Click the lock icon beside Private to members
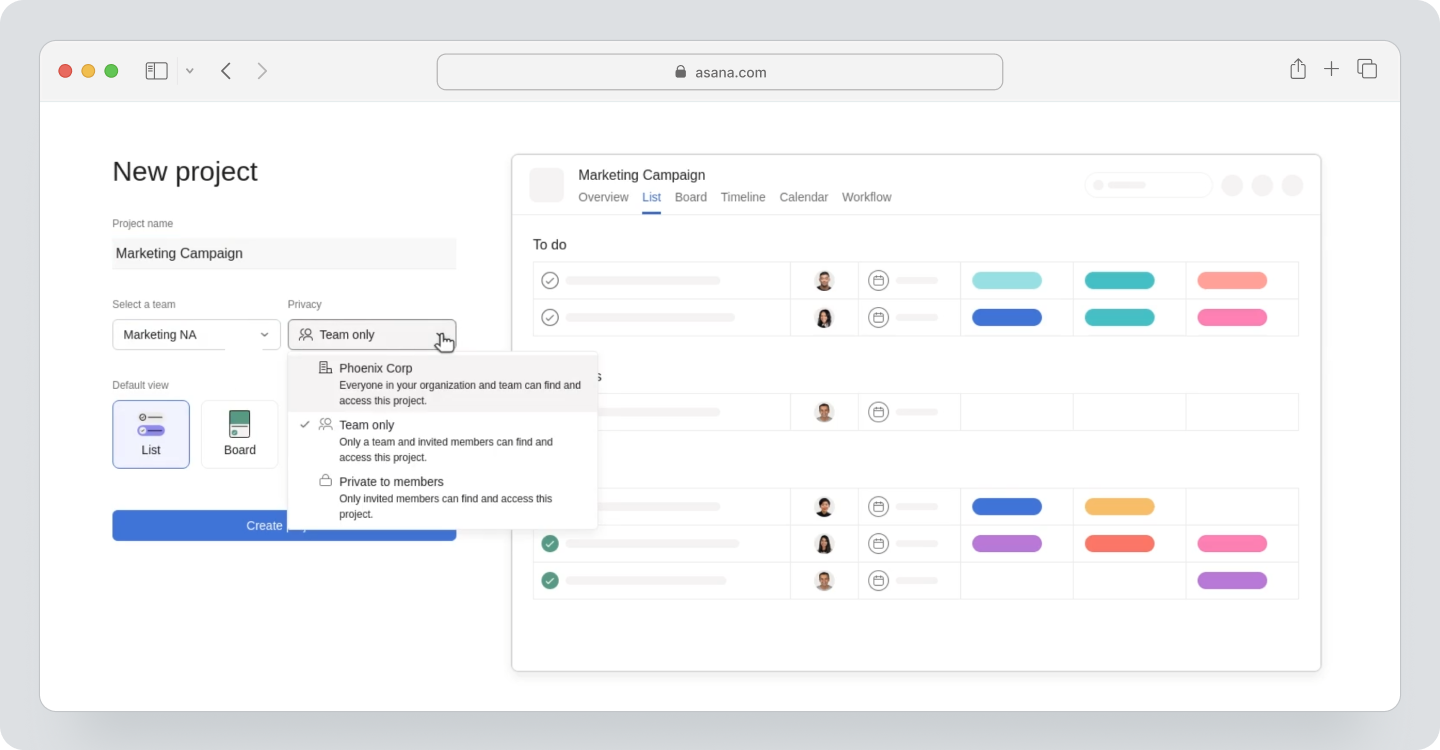1440x750 pixels. pos(325,481)
